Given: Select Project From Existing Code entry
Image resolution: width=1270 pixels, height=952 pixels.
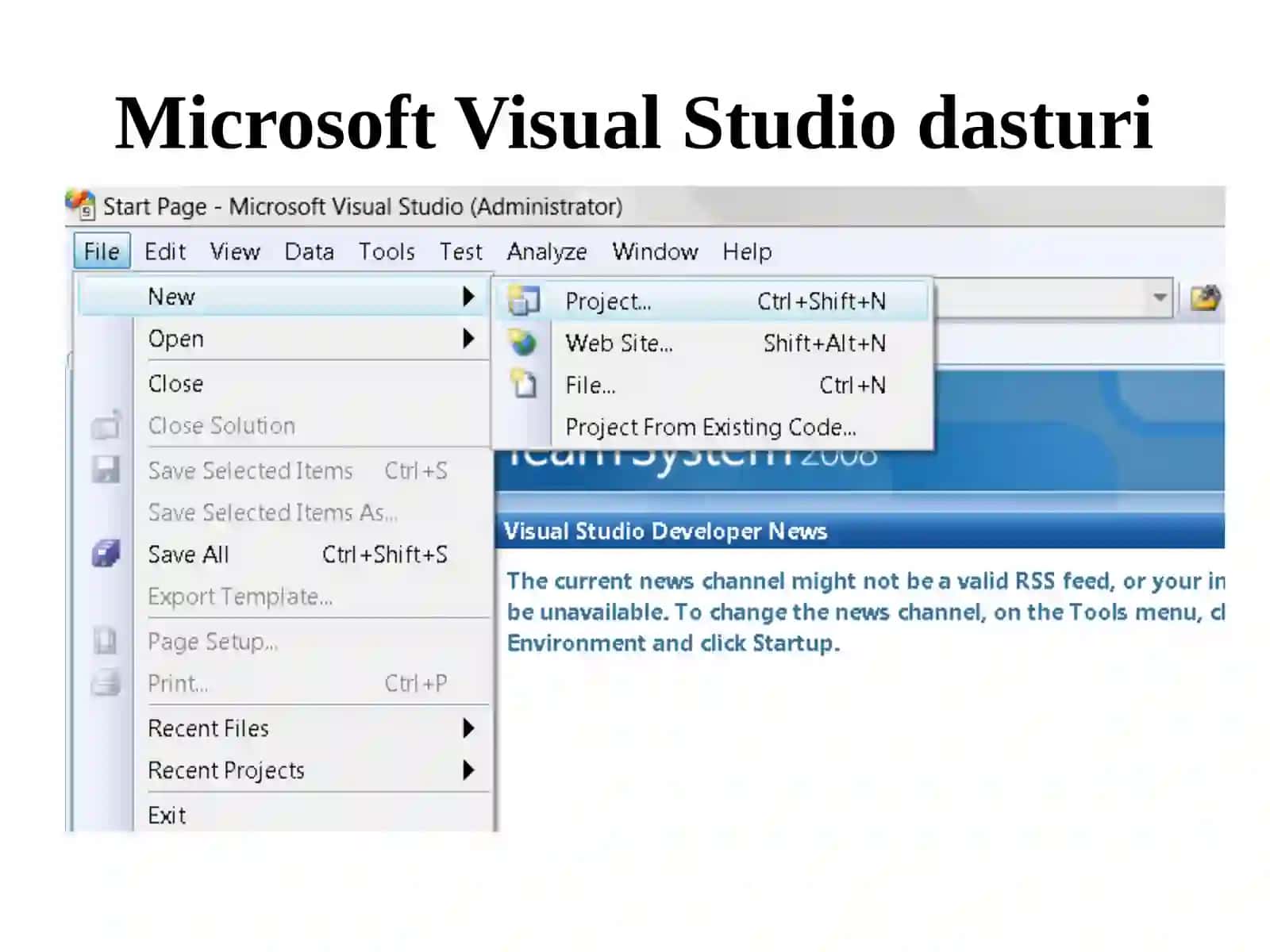Looking at the screenshot, I should (x=711, y=428).
